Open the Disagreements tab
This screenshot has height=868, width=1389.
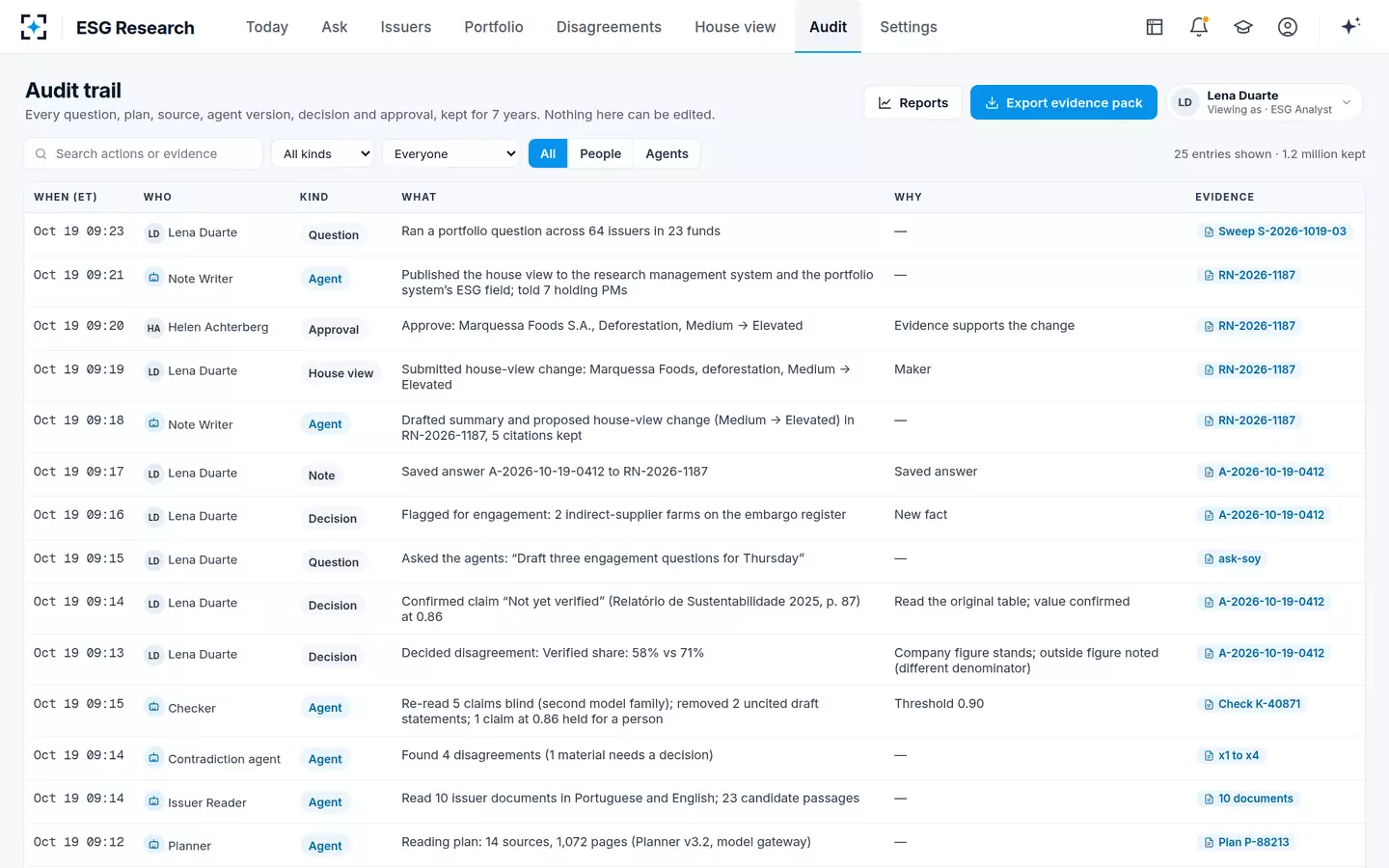tap(609, 27)
